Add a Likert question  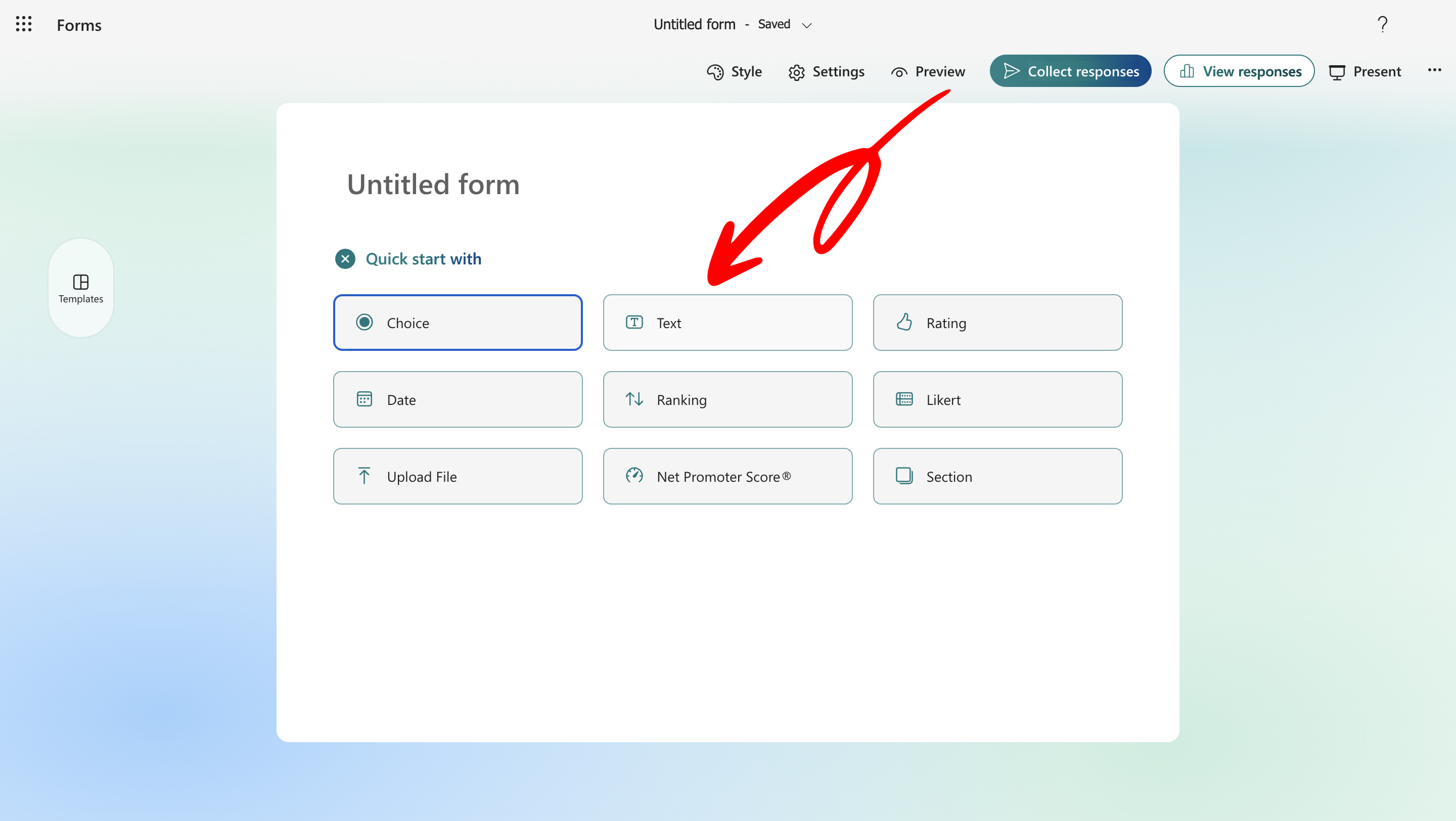pos(997,399)
